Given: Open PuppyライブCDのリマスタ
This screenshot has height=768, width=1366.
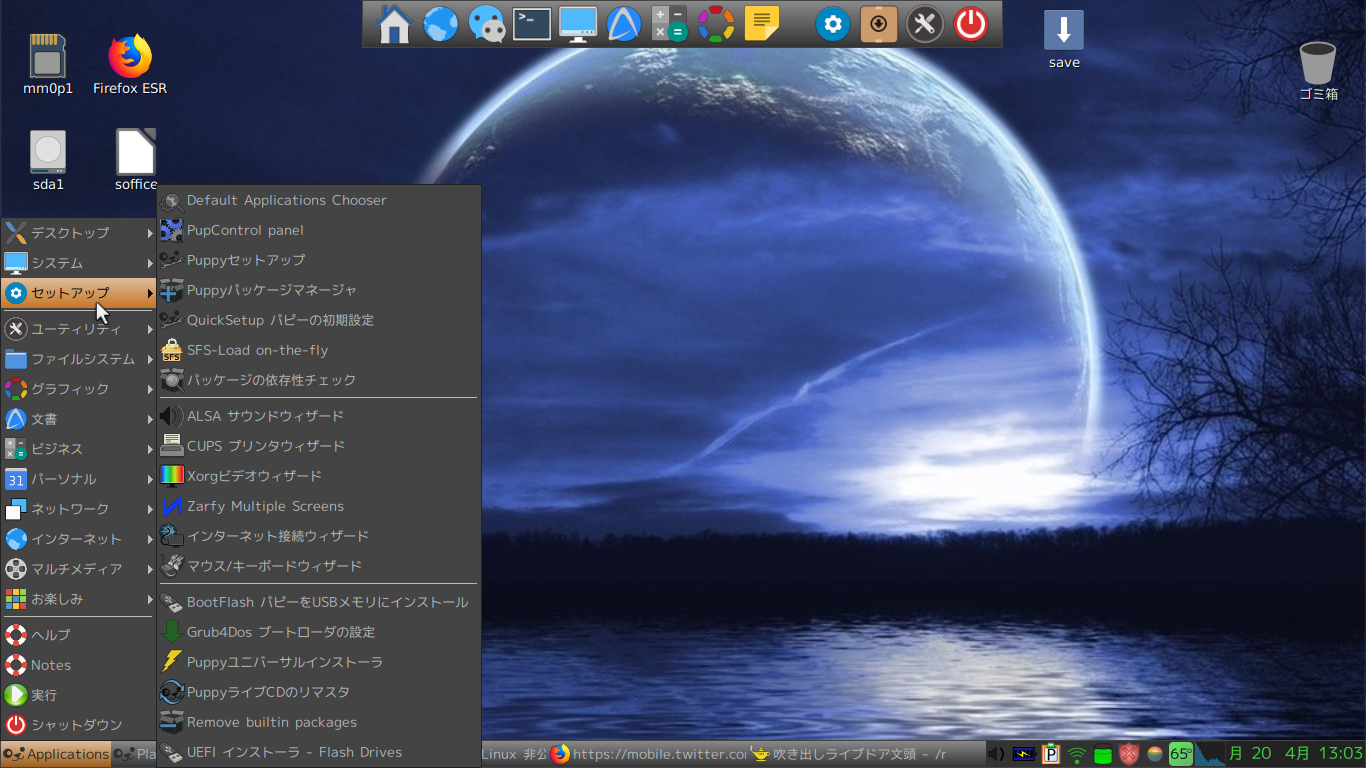Looking at the screenshot, I should (x=319, y=692).
